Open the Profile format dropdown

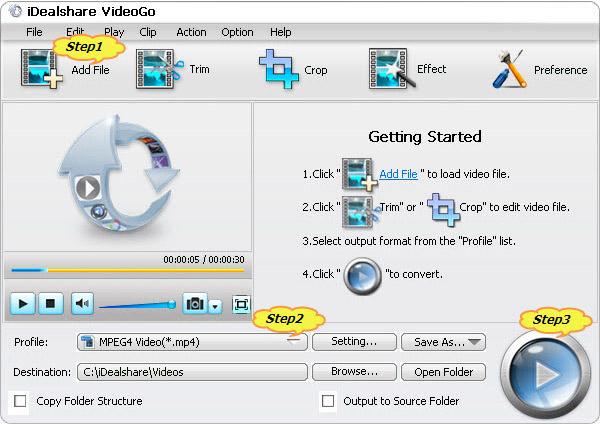point(192,342)
